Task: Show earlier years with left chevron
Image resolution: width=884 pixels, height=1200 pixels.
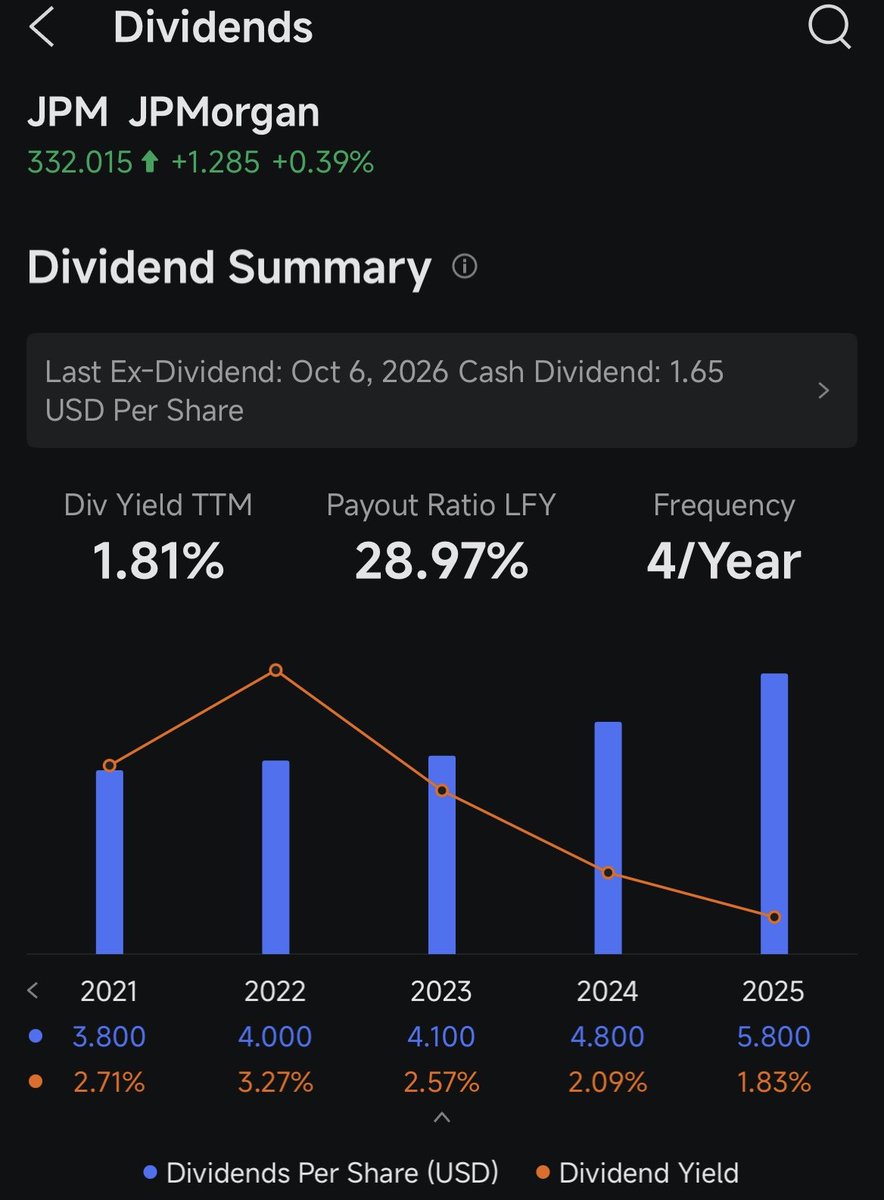Action: click(x=33, y=991)
